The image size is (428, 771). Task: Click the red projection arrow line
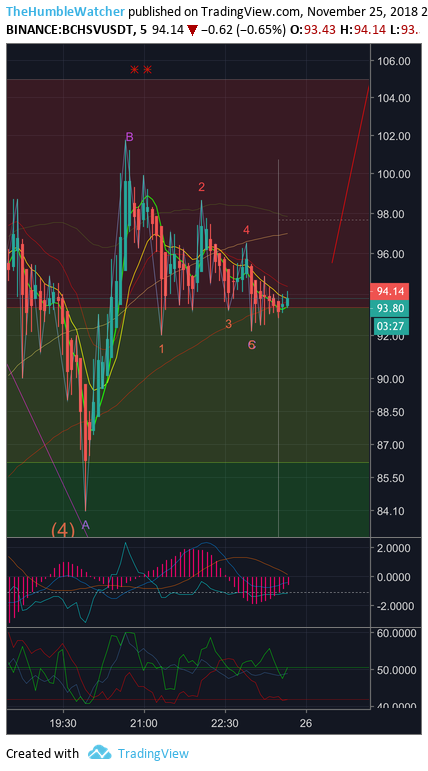pyautogui.click(x=350, y=175)
